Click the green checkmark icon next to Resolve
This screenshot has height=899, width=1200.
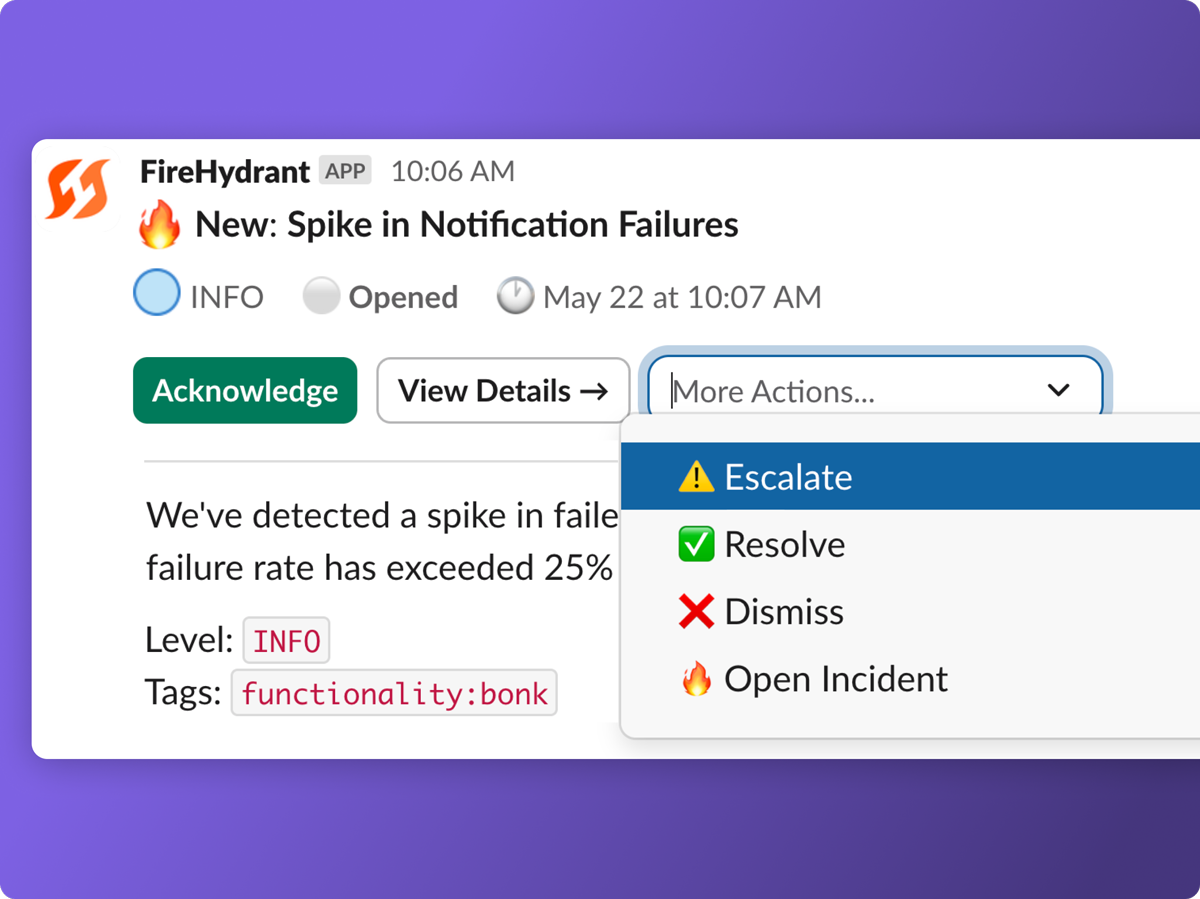coord(696,544)
